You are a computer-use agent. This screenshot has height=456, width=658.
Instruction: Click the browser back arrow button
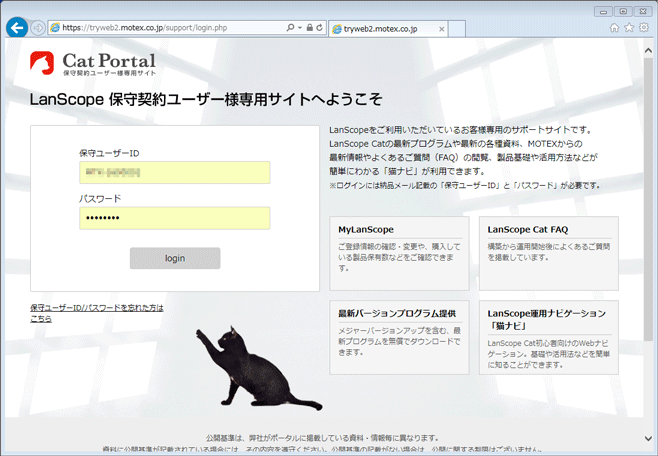[17, 28]
